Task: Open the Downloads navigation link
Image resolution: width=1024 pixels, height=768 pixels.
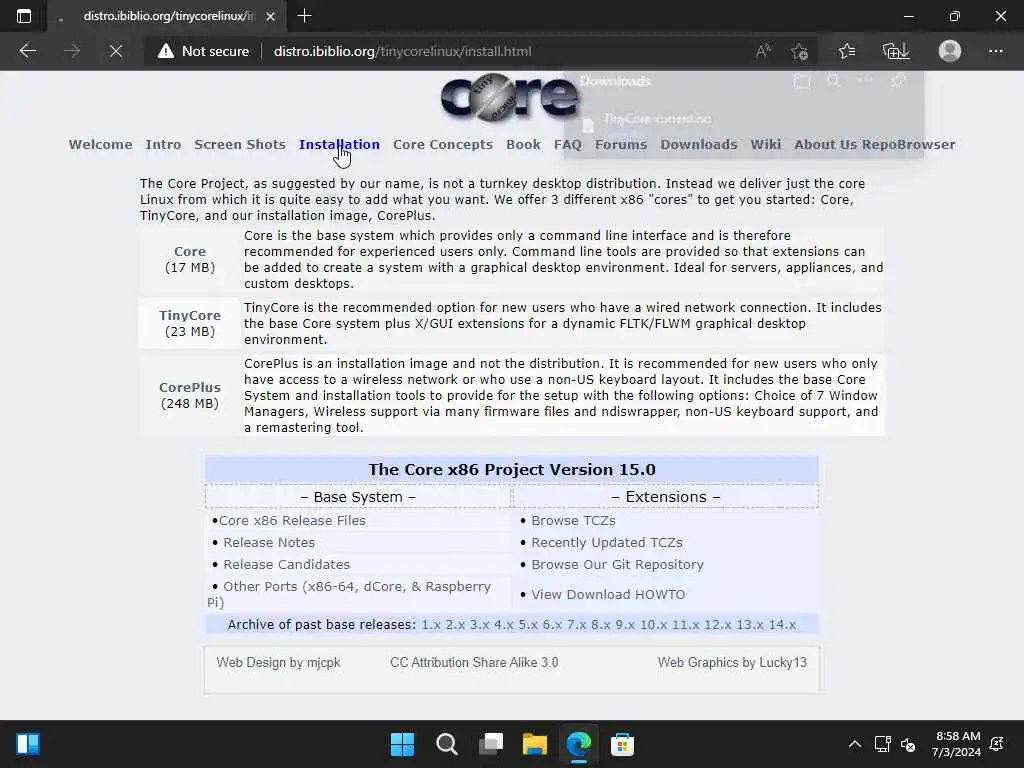Action: pos(699,144)
